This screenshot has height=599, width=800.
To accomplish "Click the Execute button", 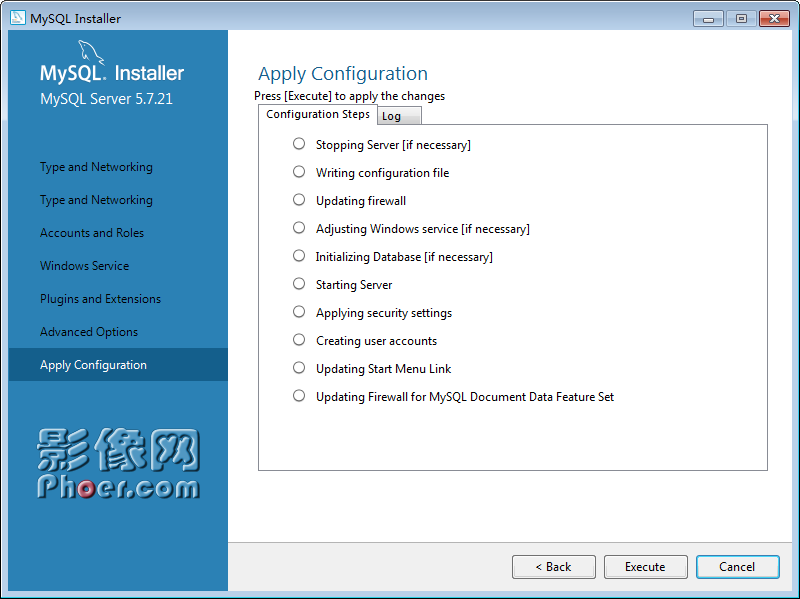I will point(645,567).
